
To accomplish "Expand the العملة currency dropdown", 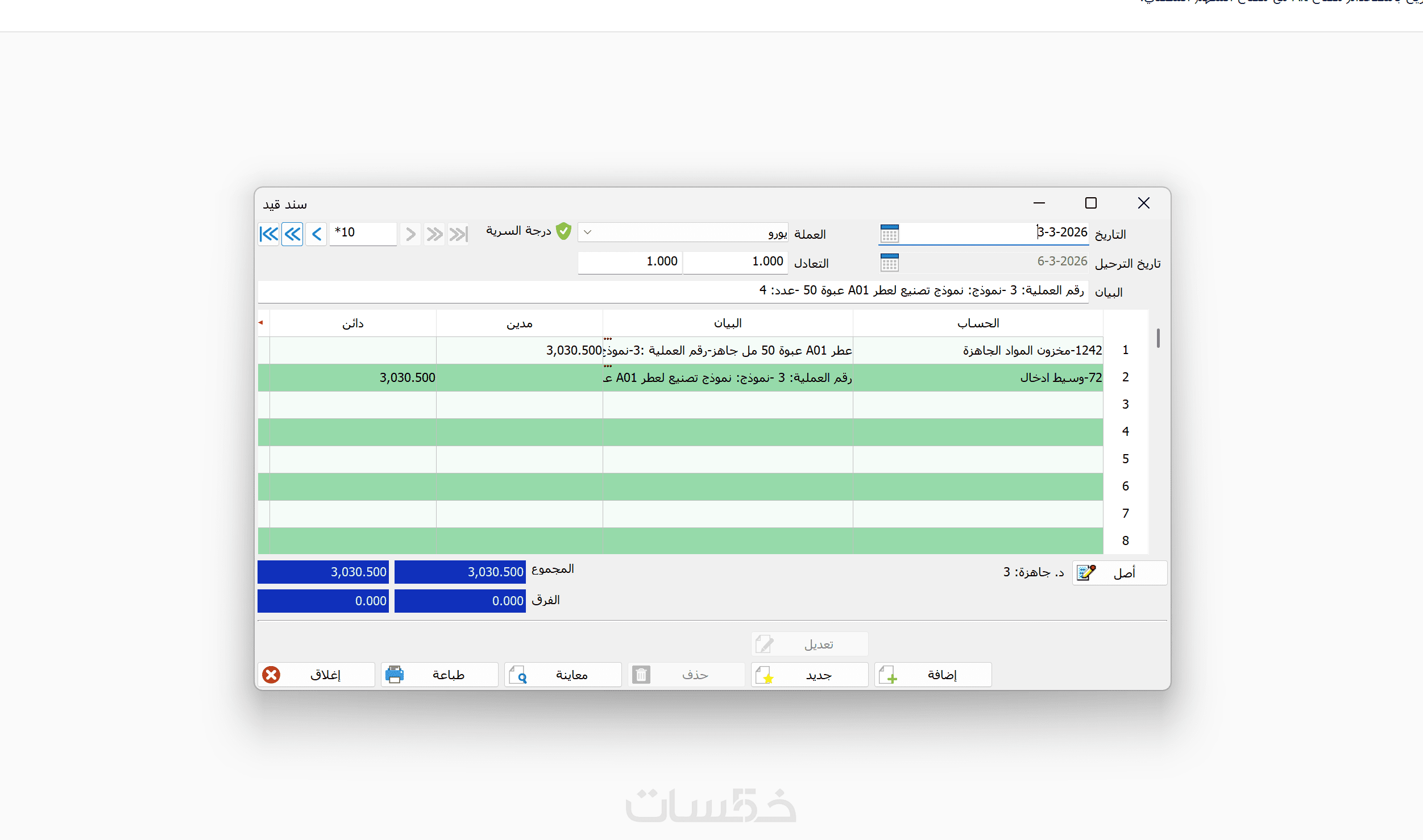I will tap(588, 232).
